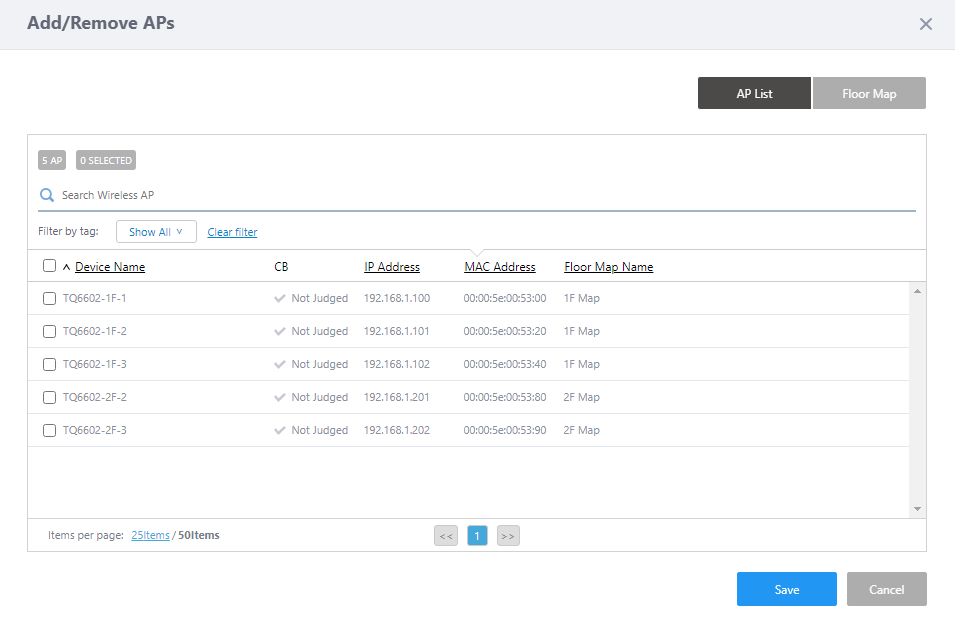This screenshot has width=955, height=622.
Task: Focus the Search Wireless AP field
Action: coord(480,195)
